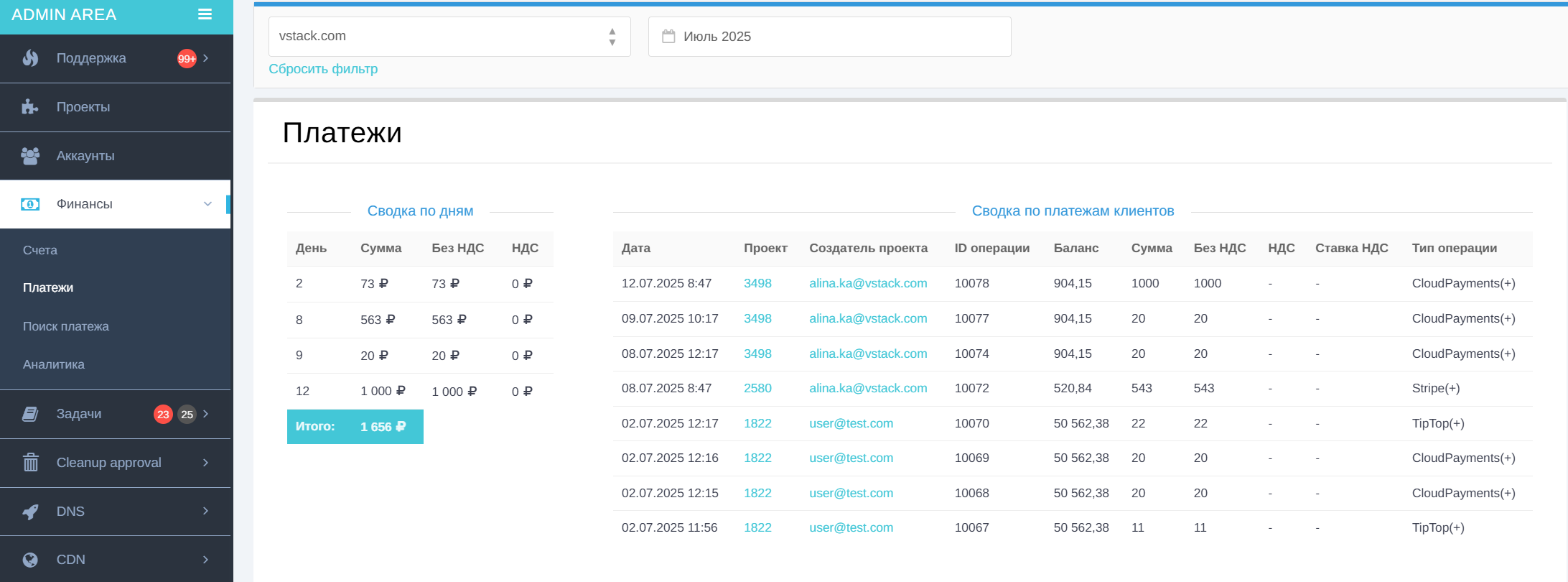Click the date 12.07.2025 8:47
1568x582 pixels.
tap(666, 283)
